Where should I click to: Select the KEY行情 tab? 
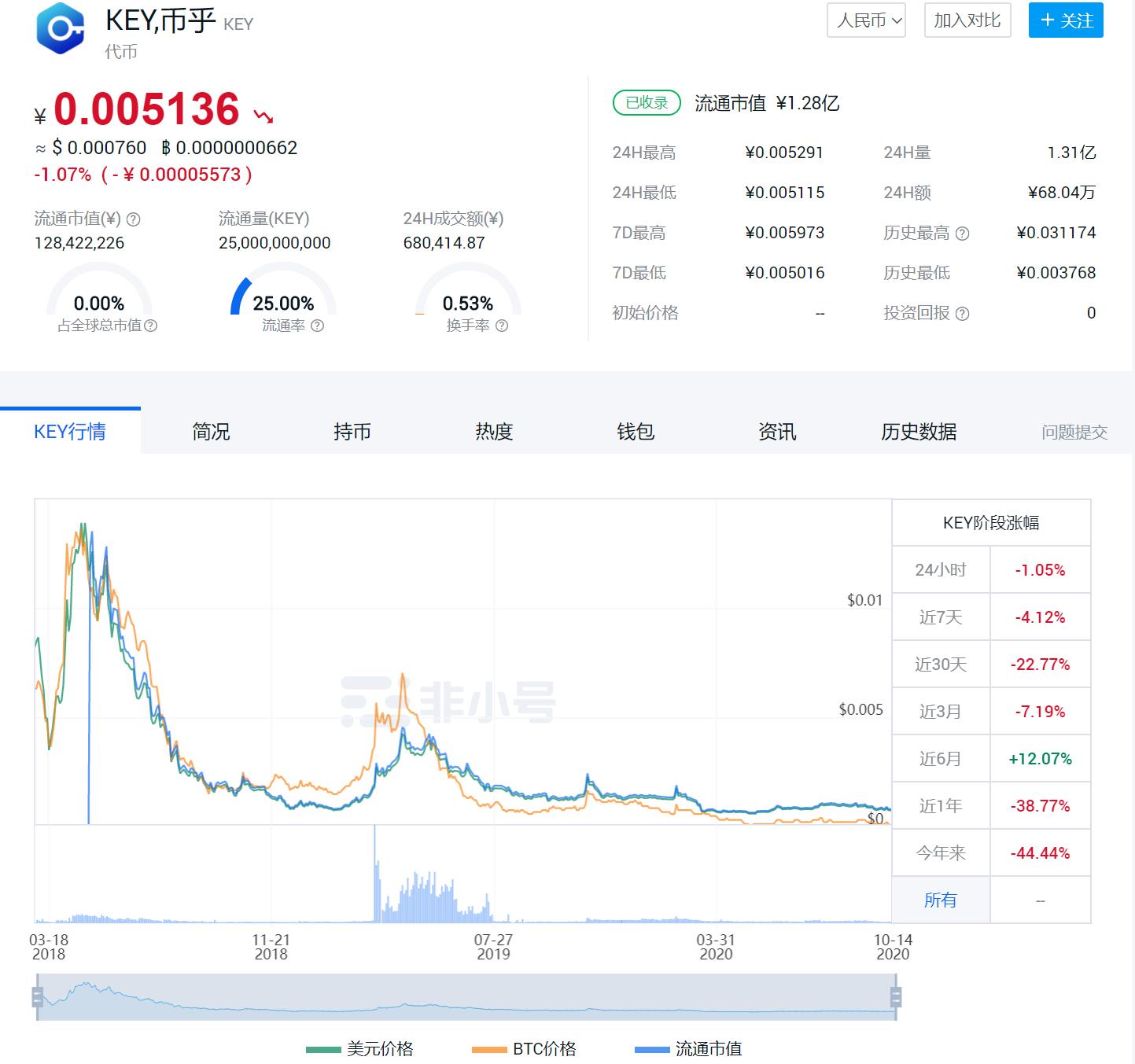pyautogui.click(x=70, y=431)
